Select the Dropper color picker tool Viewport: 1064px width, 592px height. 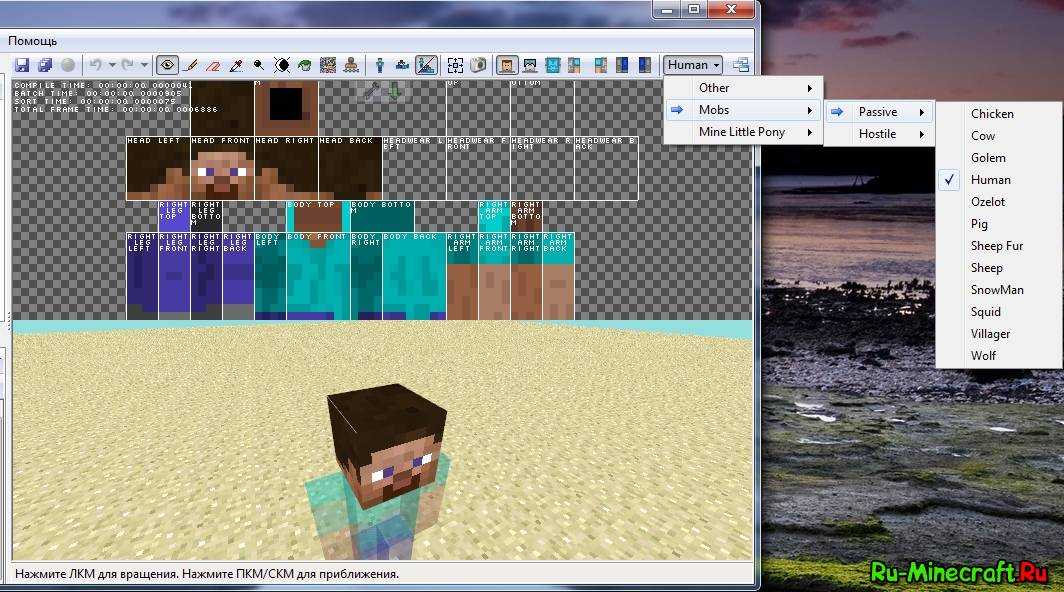[x=236, y=65]
